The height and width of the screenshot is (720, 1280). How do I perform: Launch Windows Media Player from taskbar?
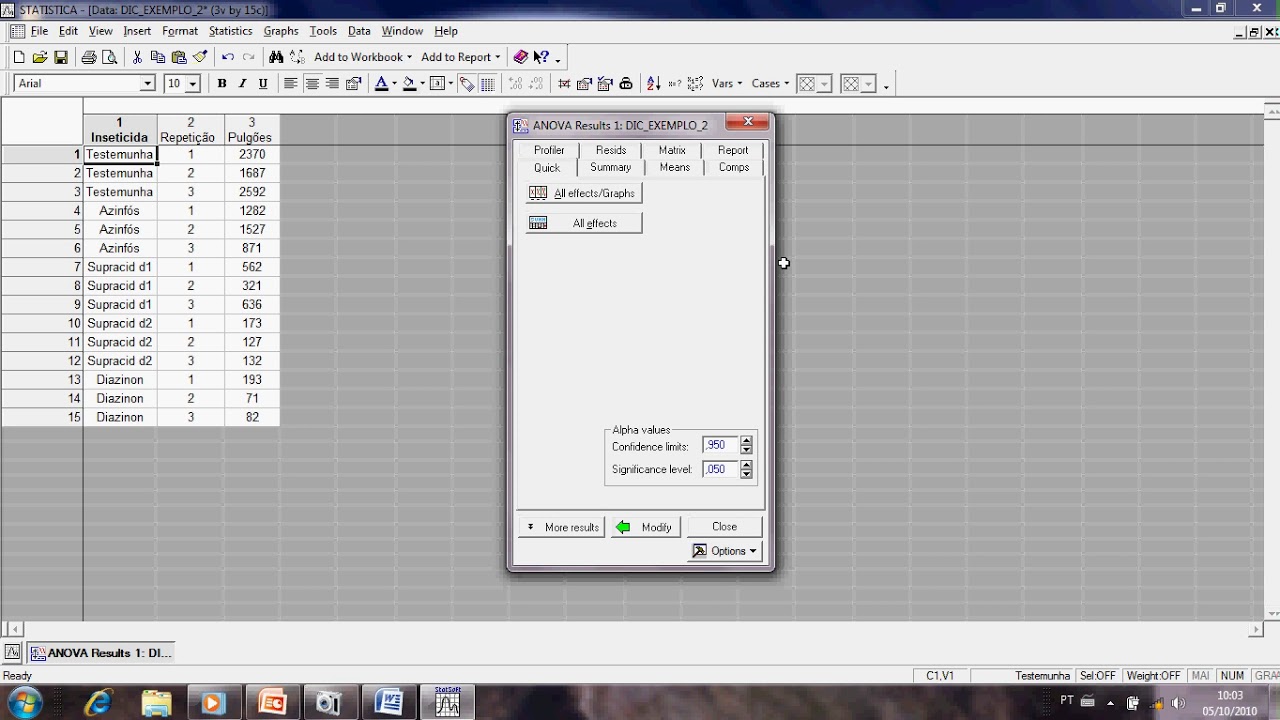(213, 702)
